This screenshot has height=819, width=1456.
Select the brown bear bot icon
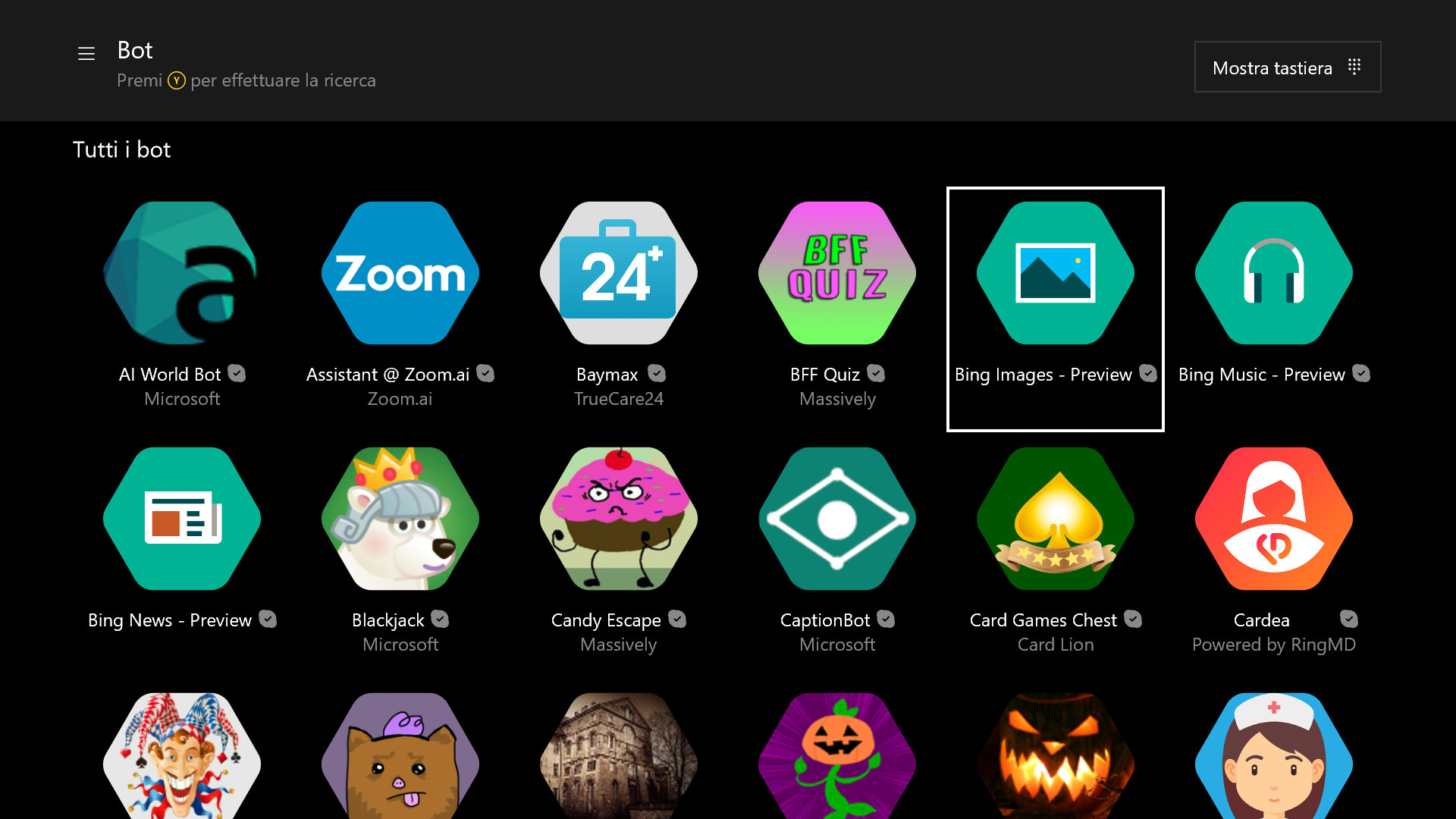coord(400,756)
